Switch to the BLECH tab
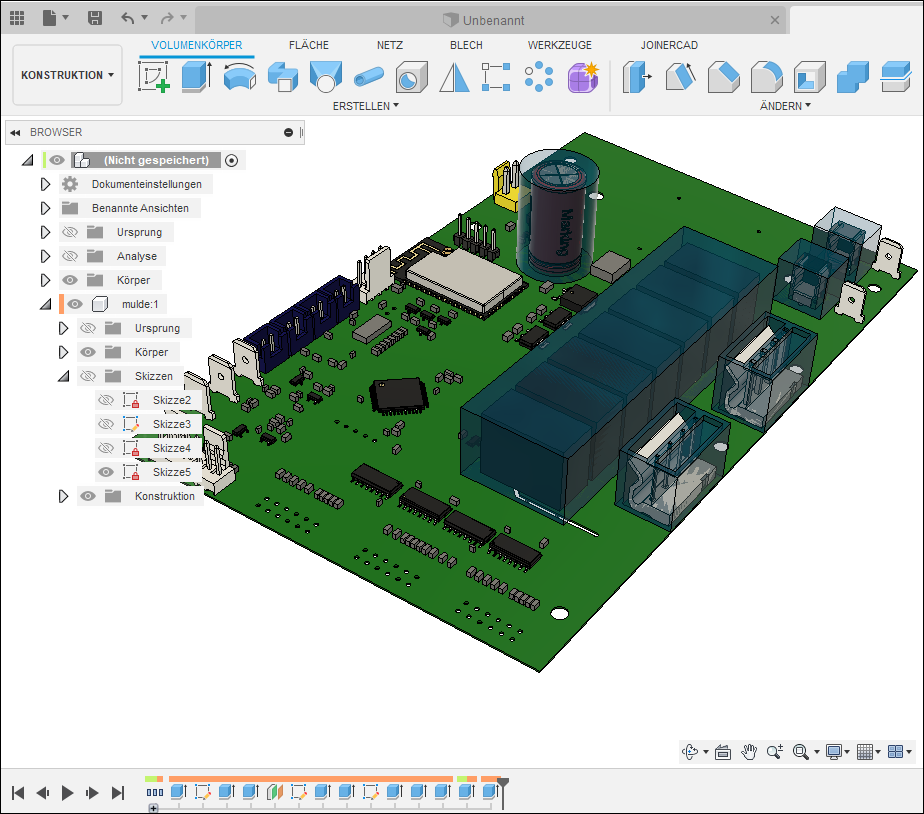 466,45
